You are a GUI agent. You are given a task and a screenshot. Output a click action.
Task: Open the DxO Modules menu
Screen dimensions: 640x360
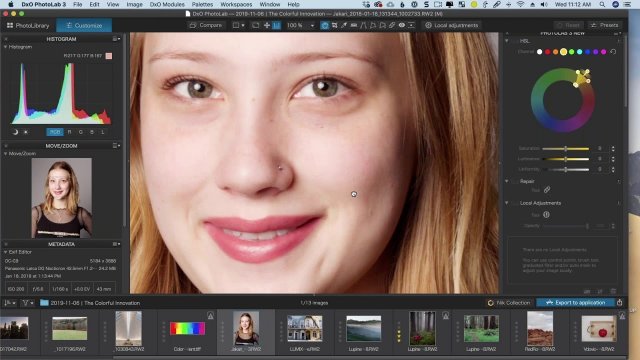tap(167, 4)
